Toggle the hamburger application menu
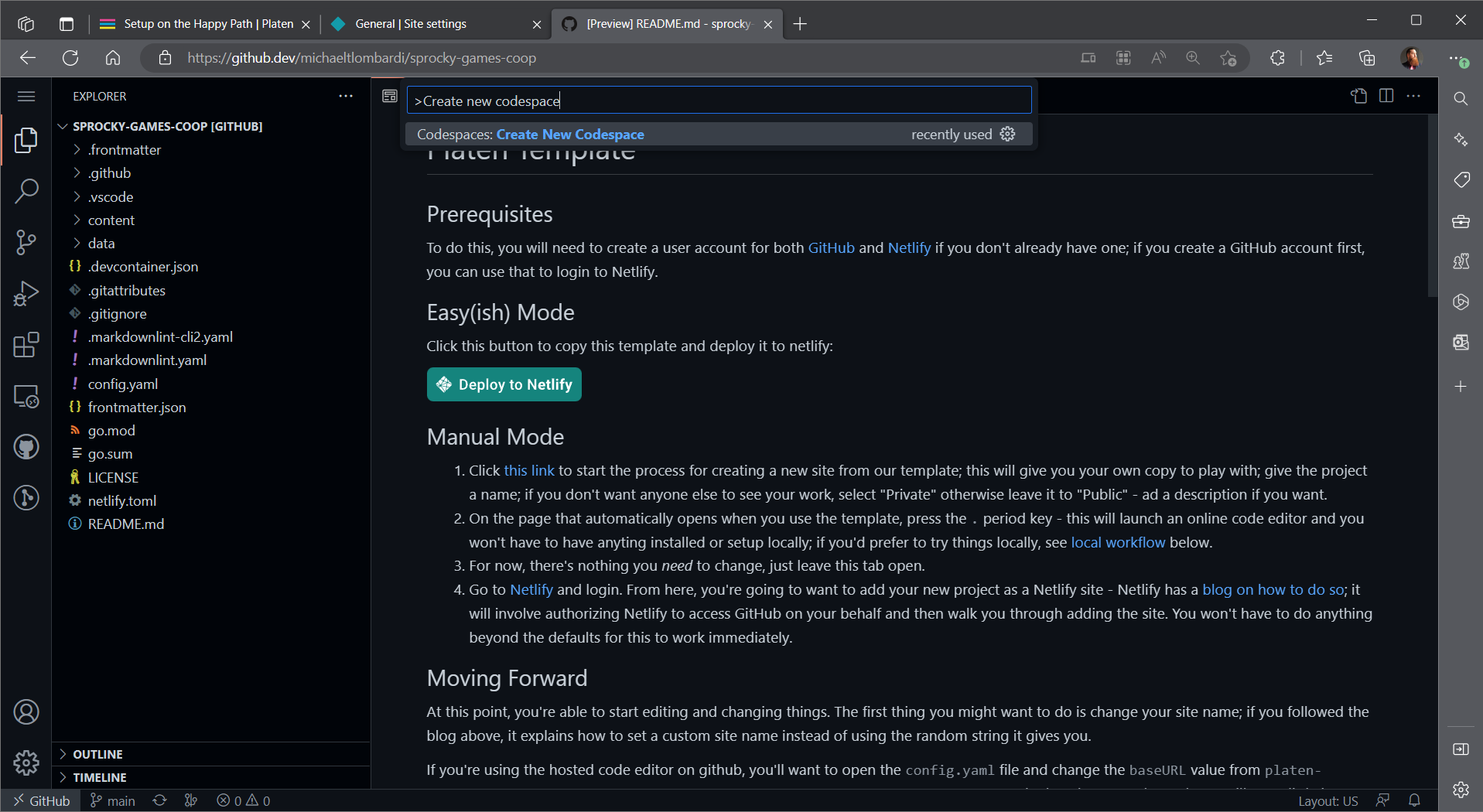1483x812 pixels. [26, 96]
